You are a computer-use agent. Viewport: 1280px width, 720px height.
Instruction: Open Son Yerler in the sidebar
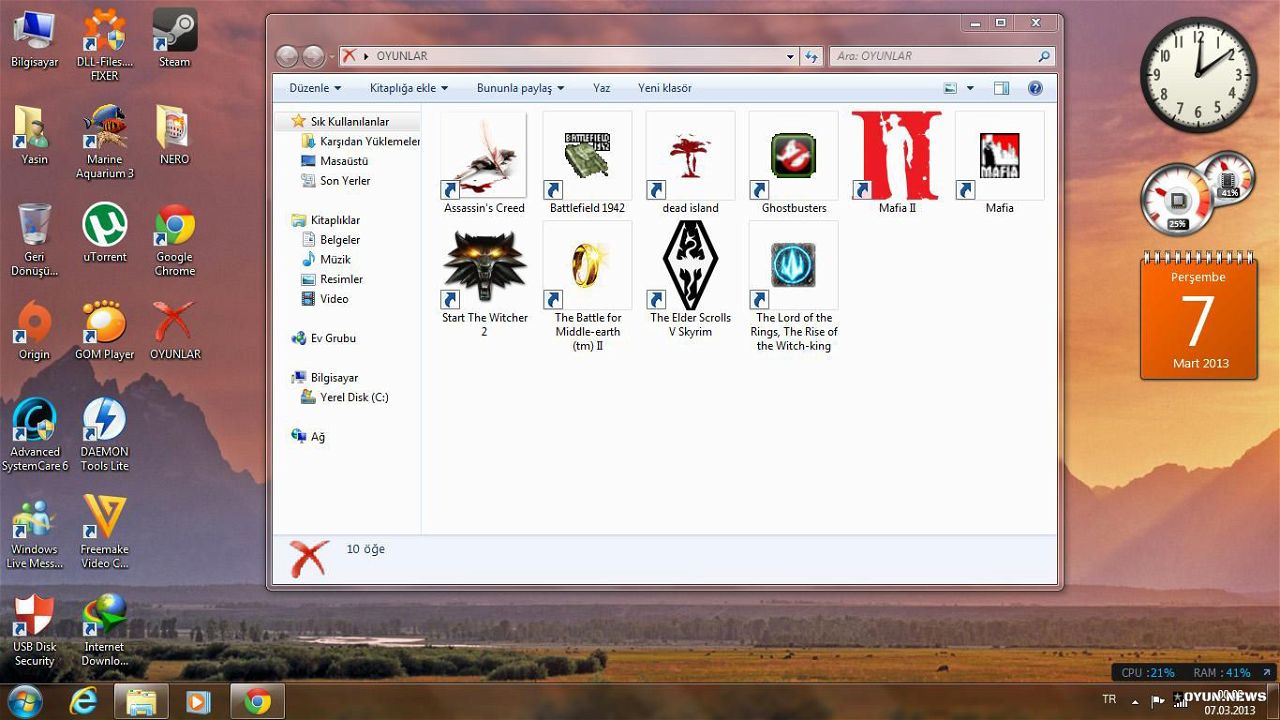337,181
